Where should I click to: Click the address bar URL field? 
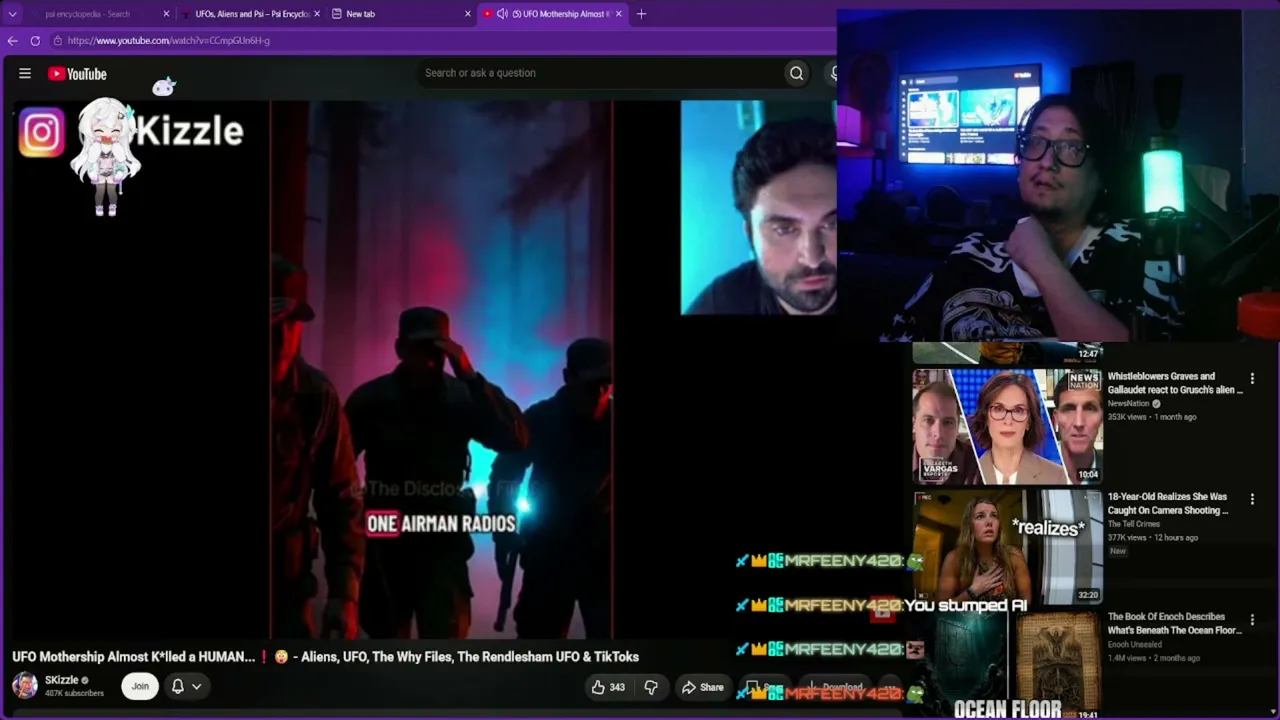(x=440, y=41)
